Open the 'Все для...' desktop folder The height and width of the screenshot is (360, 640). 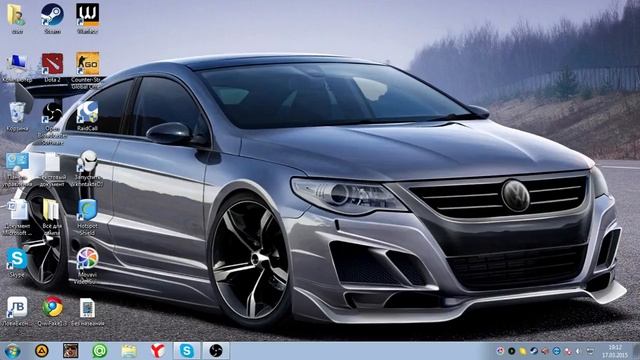[x=52, y=211]
